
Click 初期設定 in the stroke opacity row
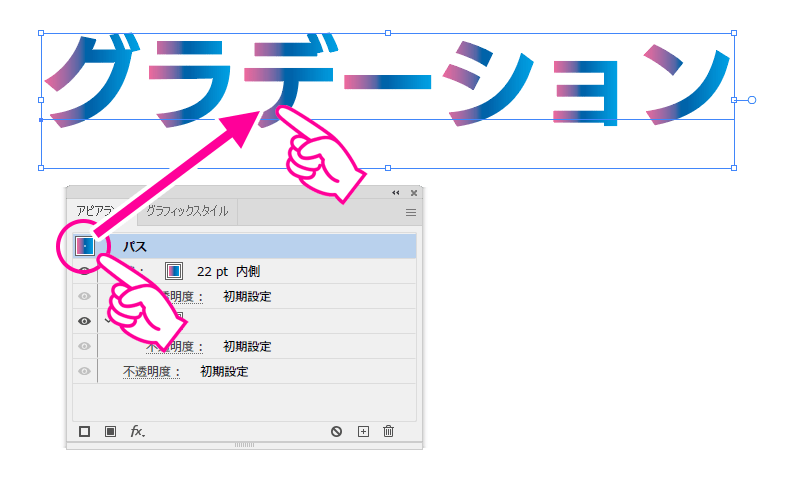(247, 297)
